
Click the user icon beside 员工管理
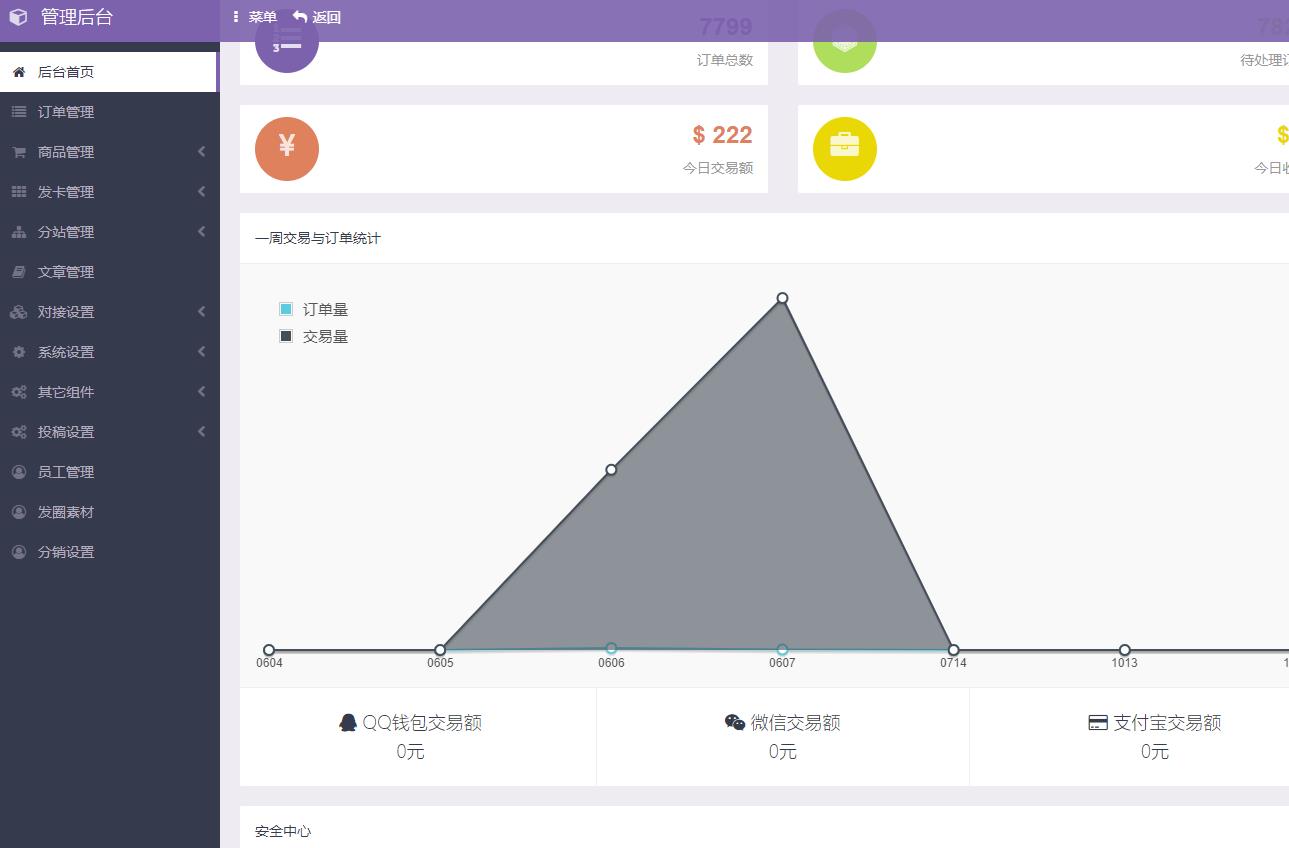pos(19,472)
